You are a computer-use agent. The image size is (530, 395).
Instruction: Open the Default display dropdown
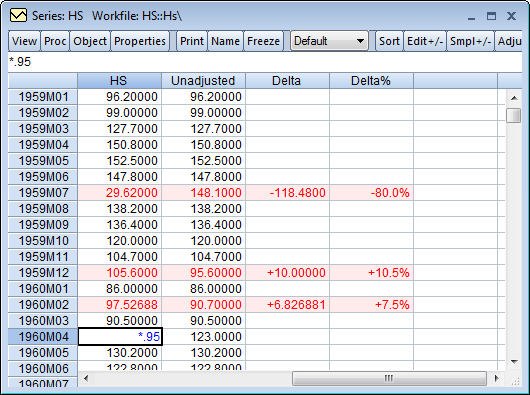pyautogui.click(x=329, y=41)
